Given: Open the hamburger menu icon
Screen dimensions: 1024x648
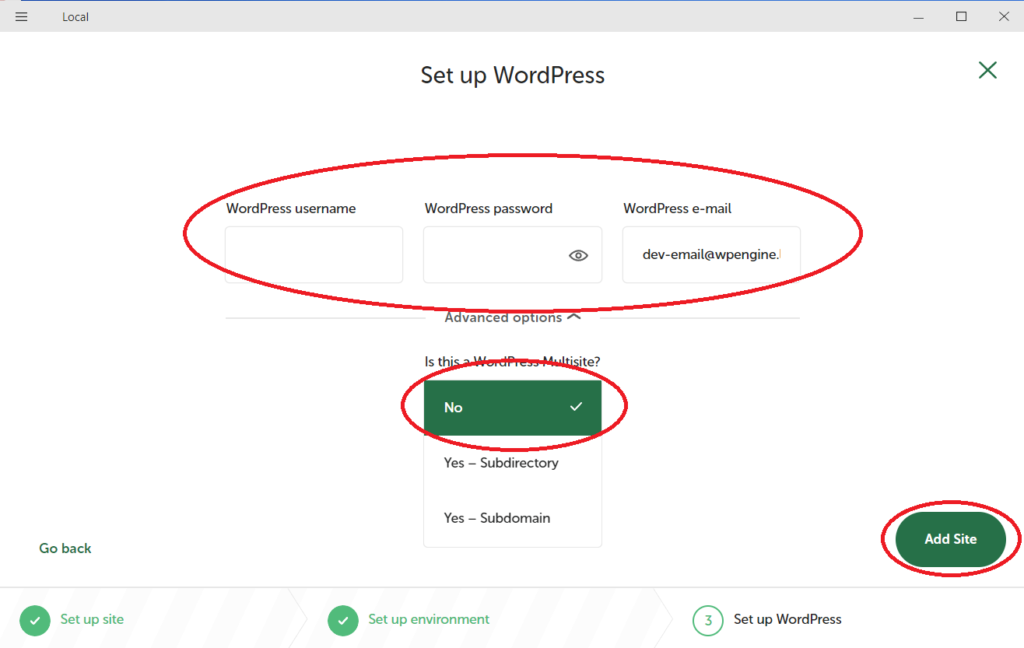Looking at the screenshot, I should tap(22, 17).
